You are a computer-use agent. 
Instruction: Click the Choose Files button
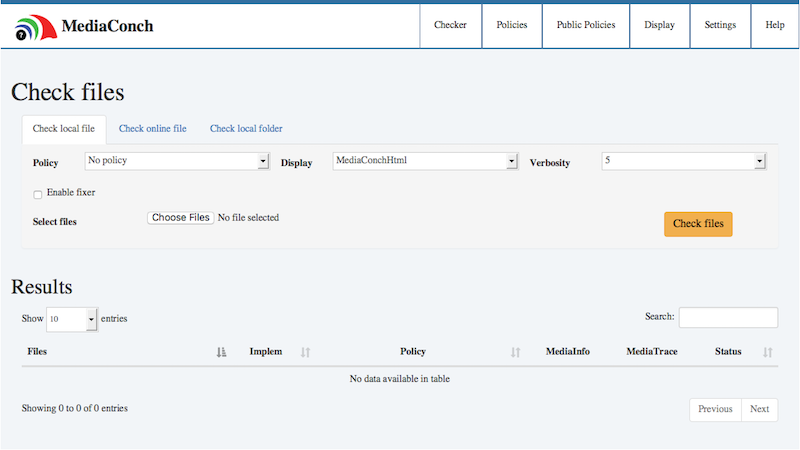(x=181, y=218)
